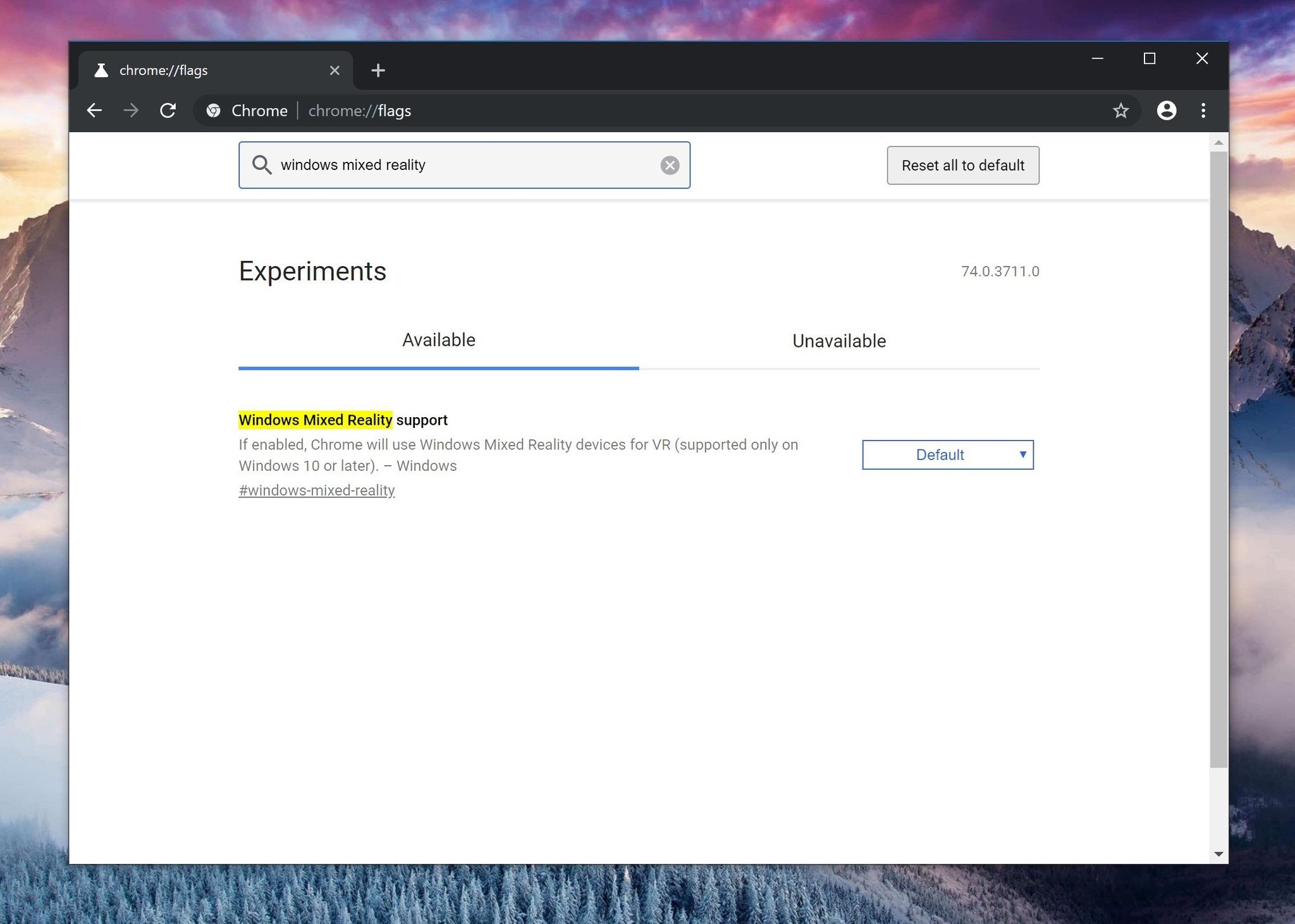Image resolution: width=1295 pixels, height=924 pixels.
Task: Click the forward navigation arrow
Action: (131, 111)
